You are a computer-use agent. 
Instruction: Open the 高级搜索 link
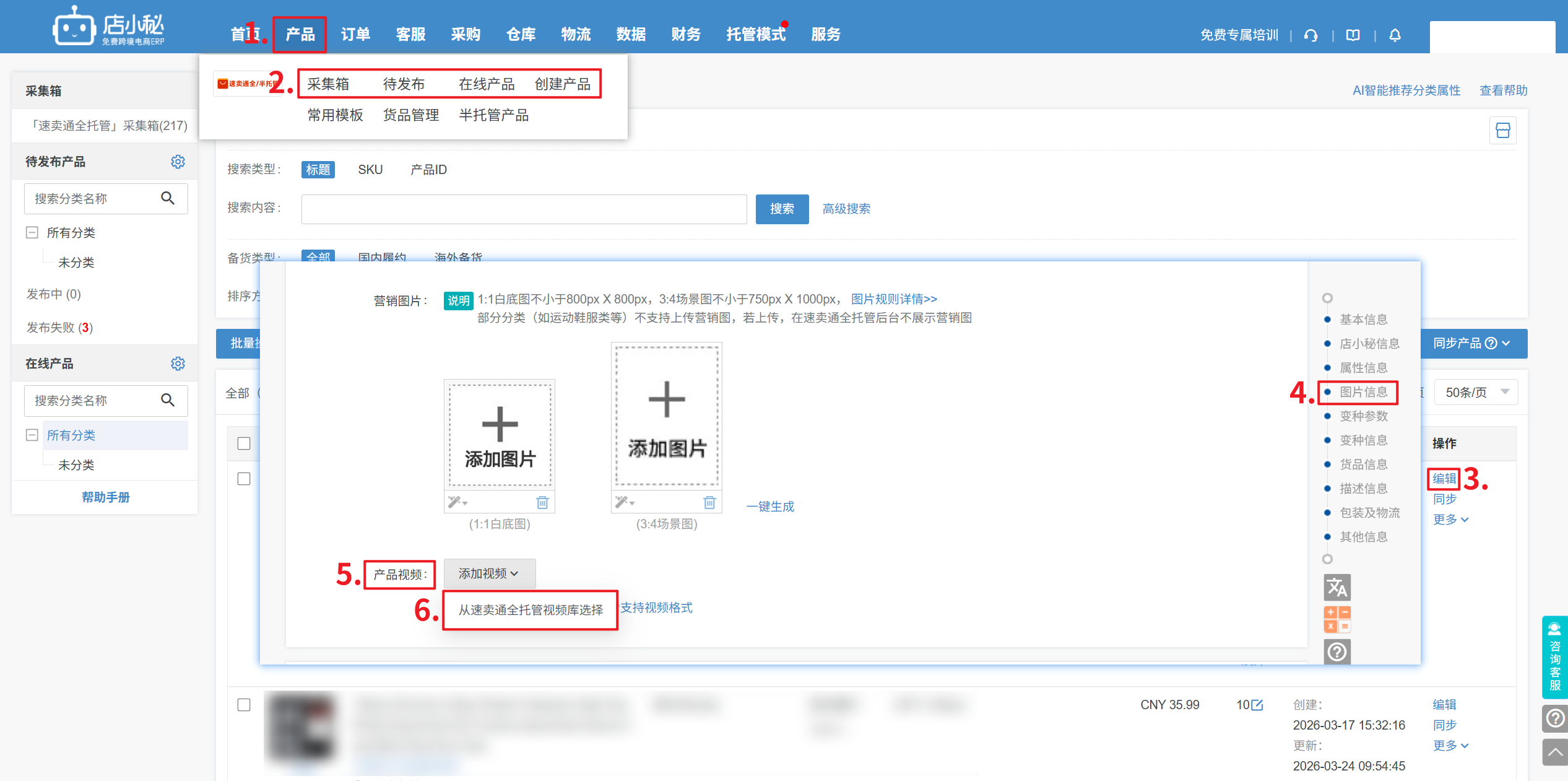tap(846, 209)
